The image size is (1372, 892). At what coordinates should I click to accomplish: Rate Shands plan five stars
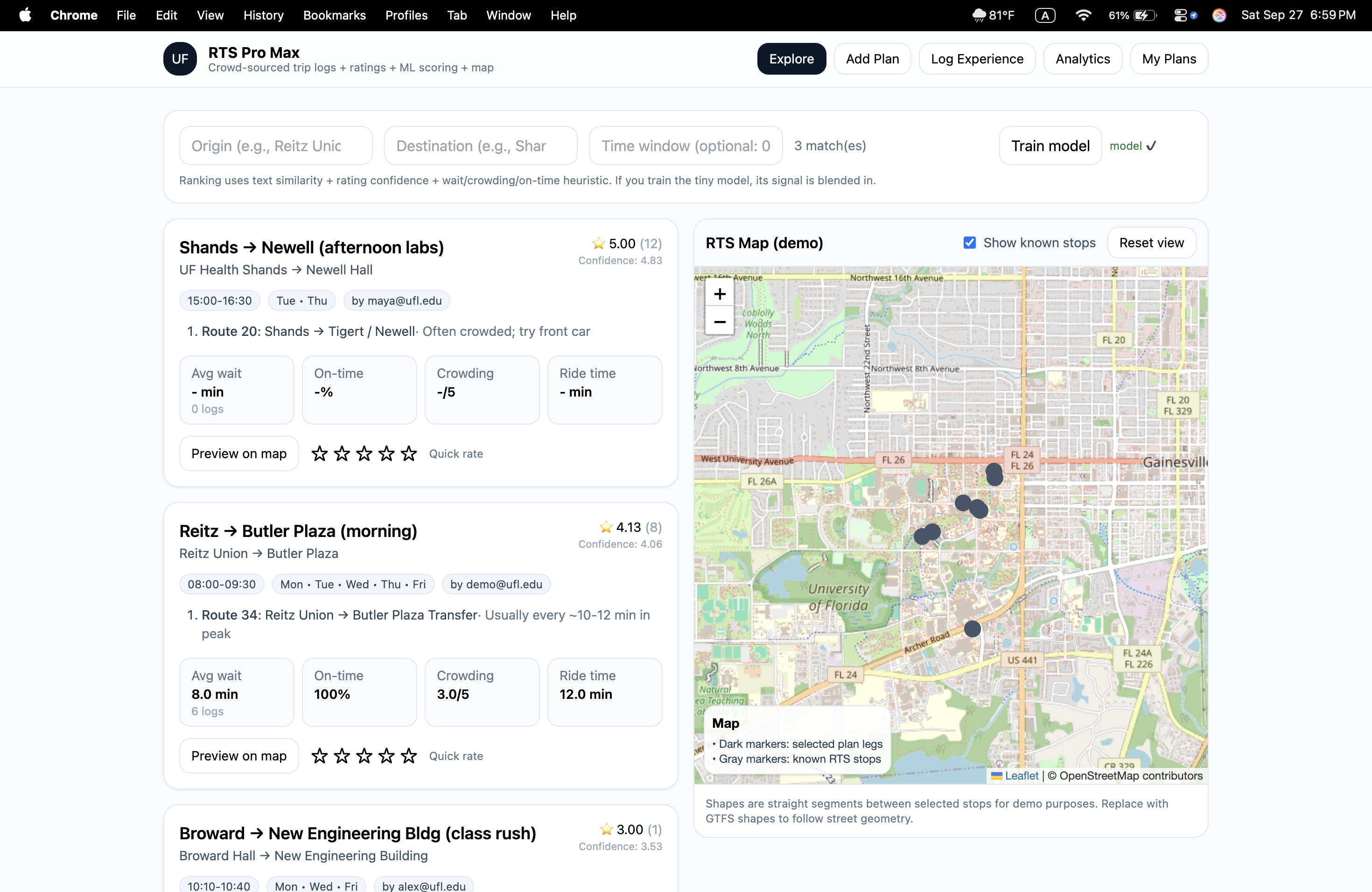point(409,453)
